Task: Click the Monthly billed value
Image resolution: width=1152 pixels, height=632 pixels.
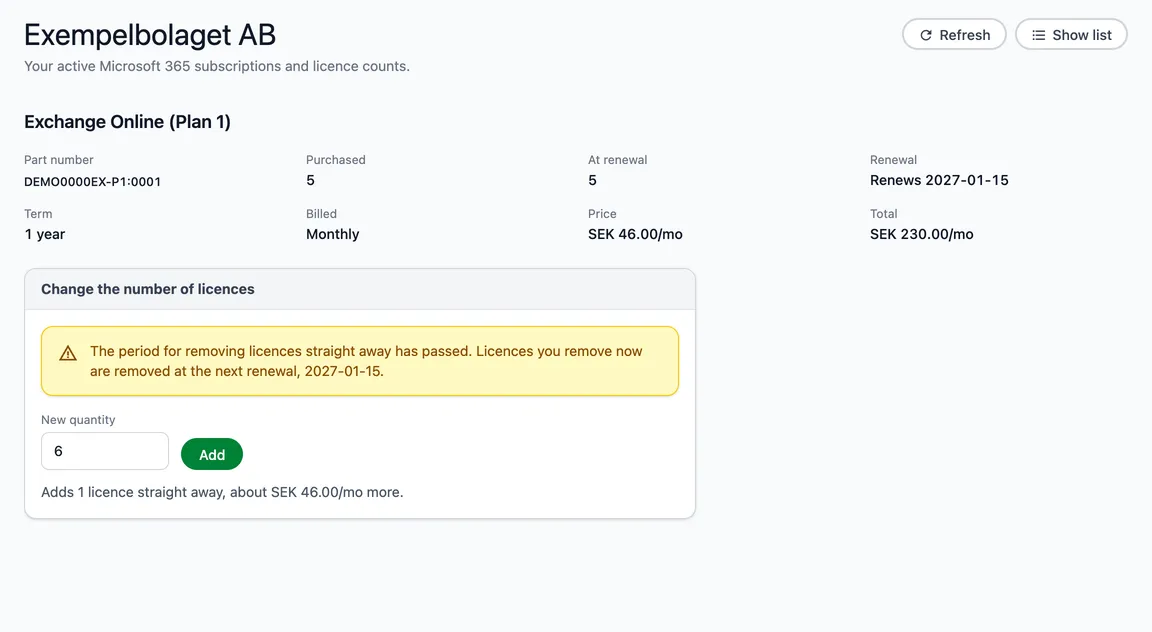Action: [x=333, y=234]
